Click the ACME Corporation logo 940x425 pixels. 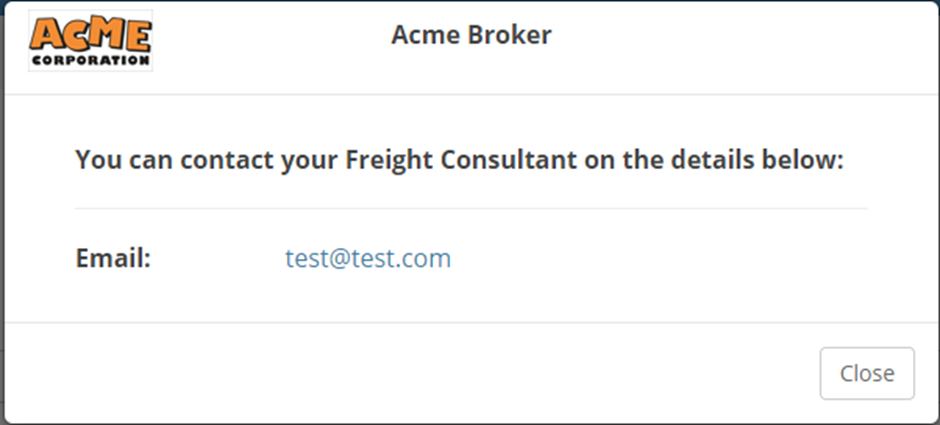[90, 40]
